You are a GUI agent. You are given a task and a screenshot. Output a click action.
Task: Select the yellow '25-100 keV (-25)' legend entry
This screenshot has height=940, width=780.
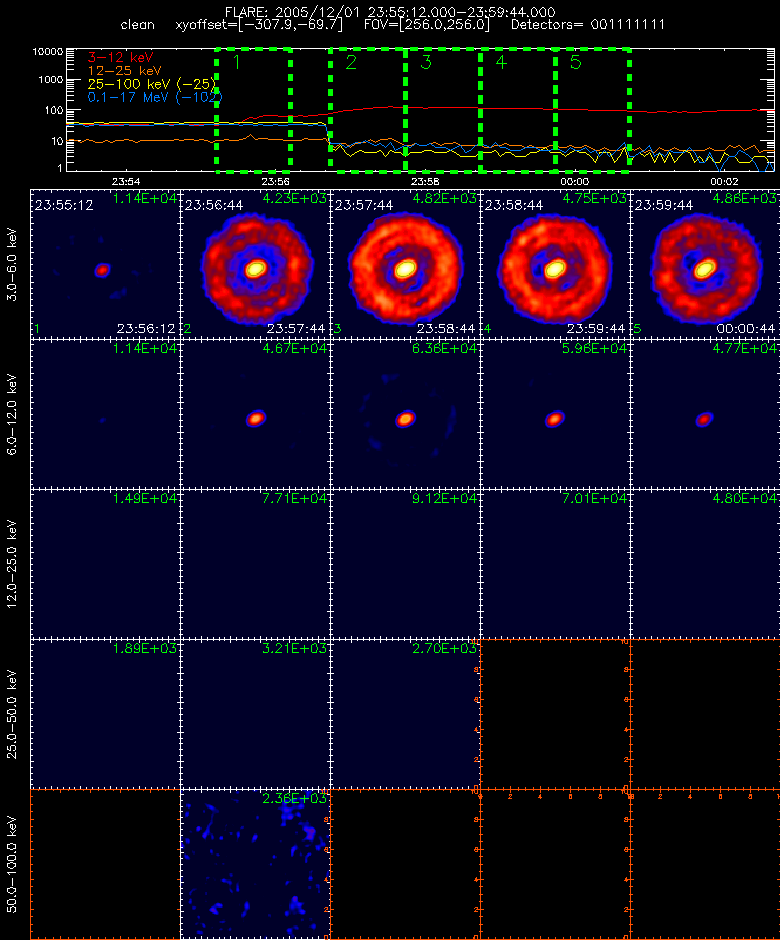point(152,84)
